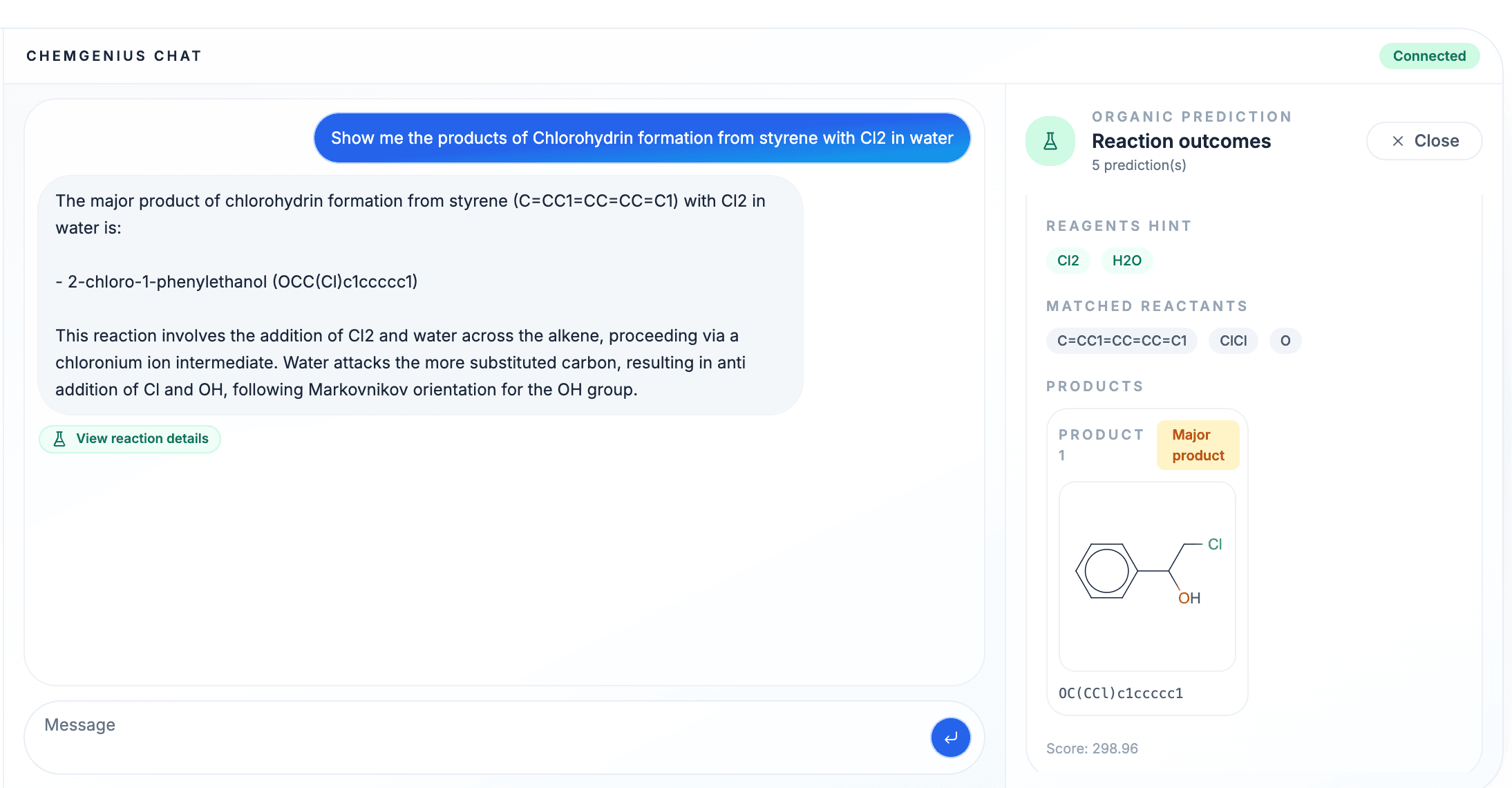Click the Product 1 label to collapse it
The height and width of the screenshot is (788, 1512).
tap(1101, 443)
